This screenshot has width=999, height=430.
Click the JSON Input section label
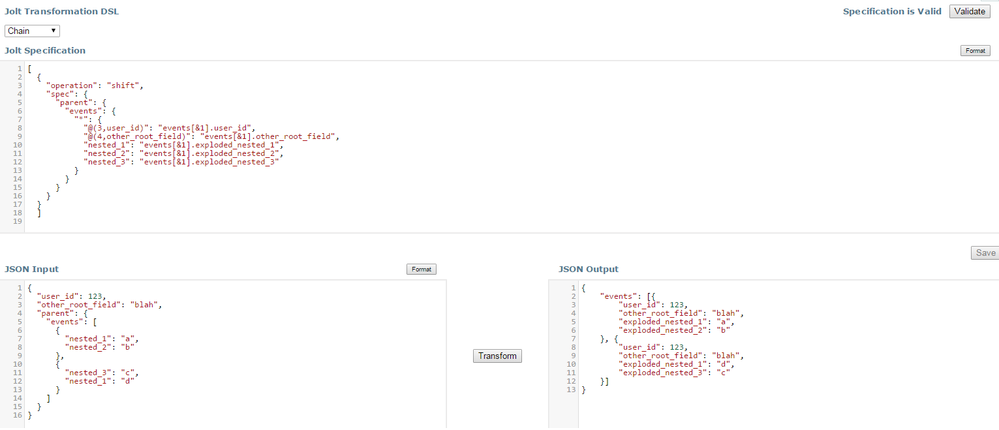click(x=32, y=269)
